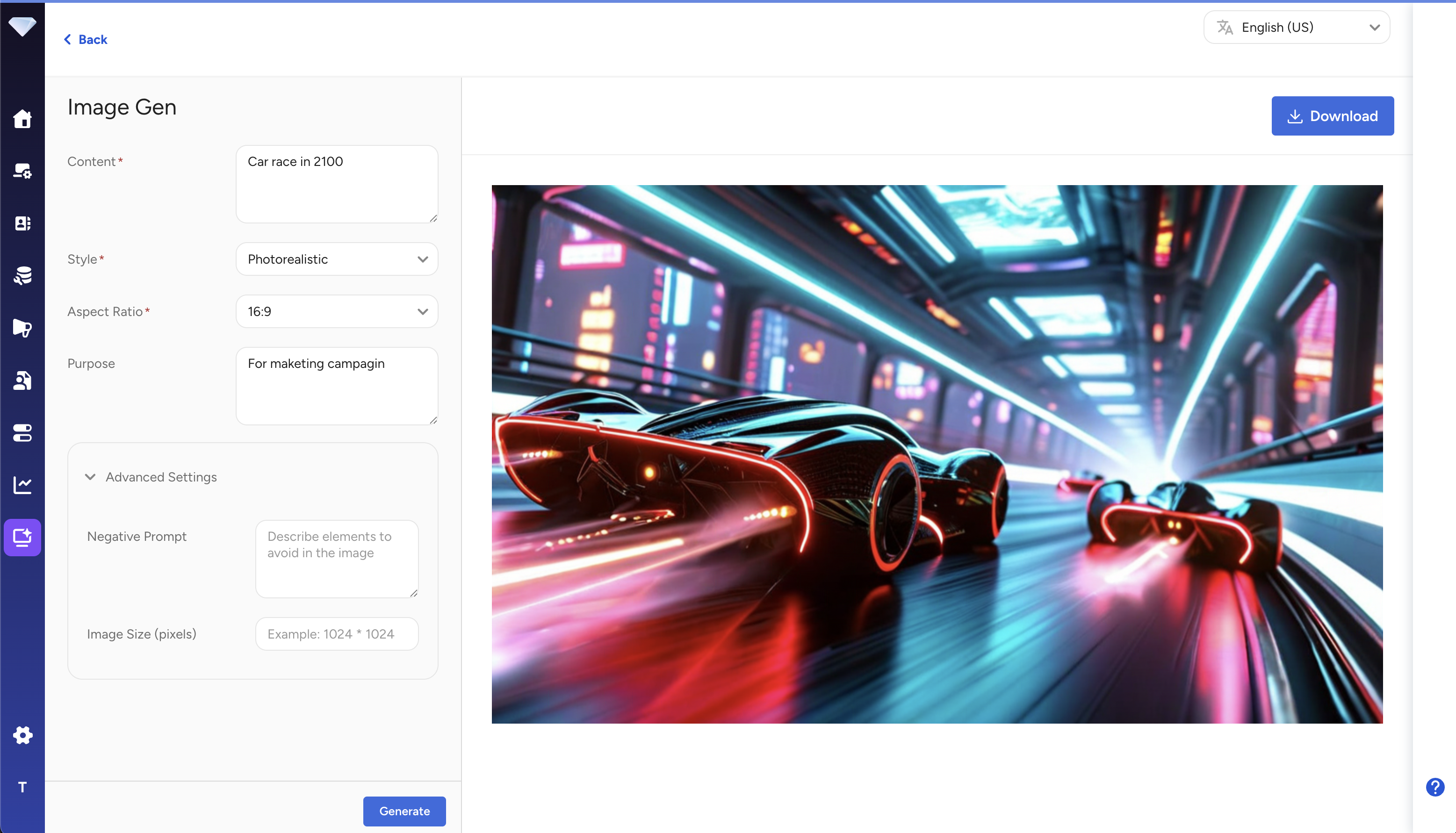Click the blue help question mark icon
This screenshot has height=833, width=1456.
click(x=1435, y=787)
